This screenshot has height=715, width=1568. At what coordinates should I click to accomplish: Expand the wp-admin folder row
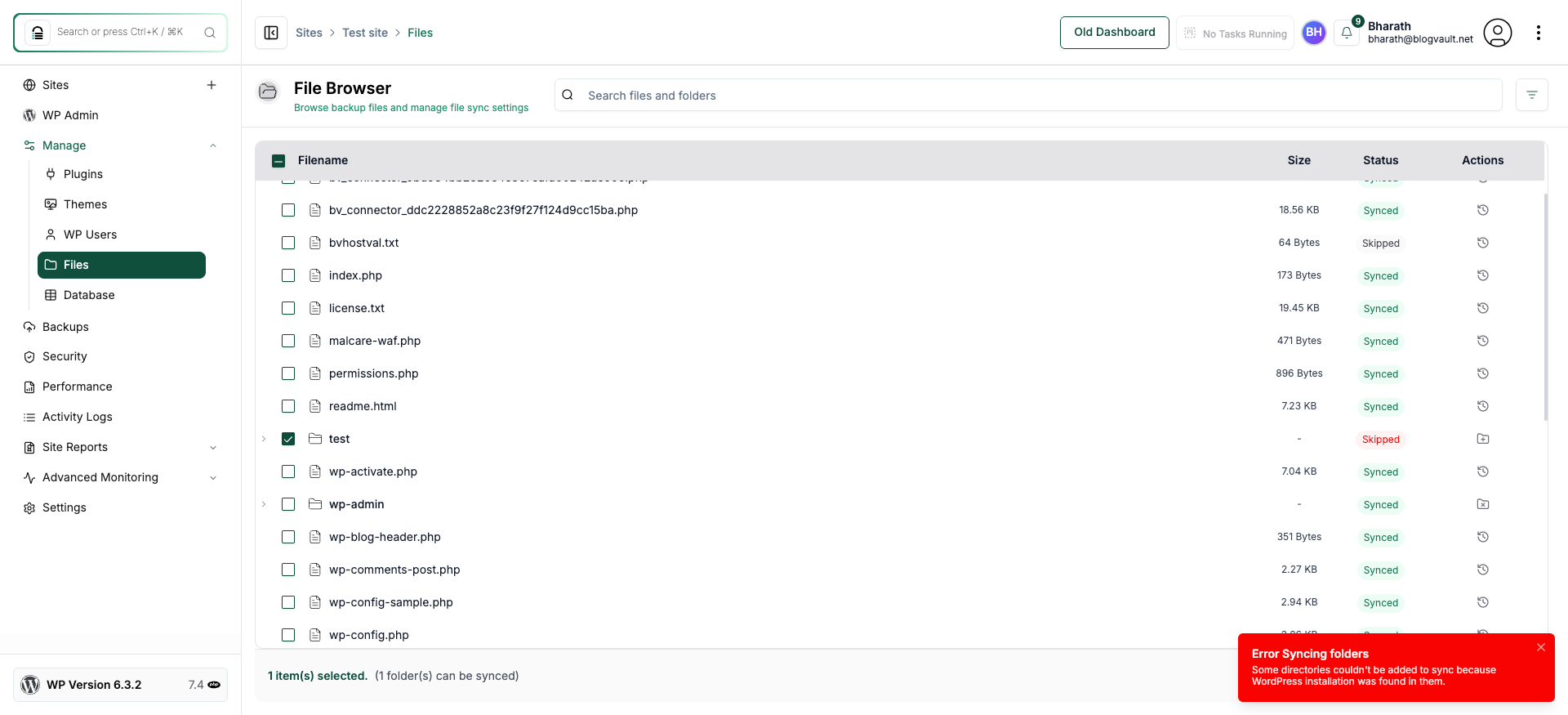(x=264, y=504)
